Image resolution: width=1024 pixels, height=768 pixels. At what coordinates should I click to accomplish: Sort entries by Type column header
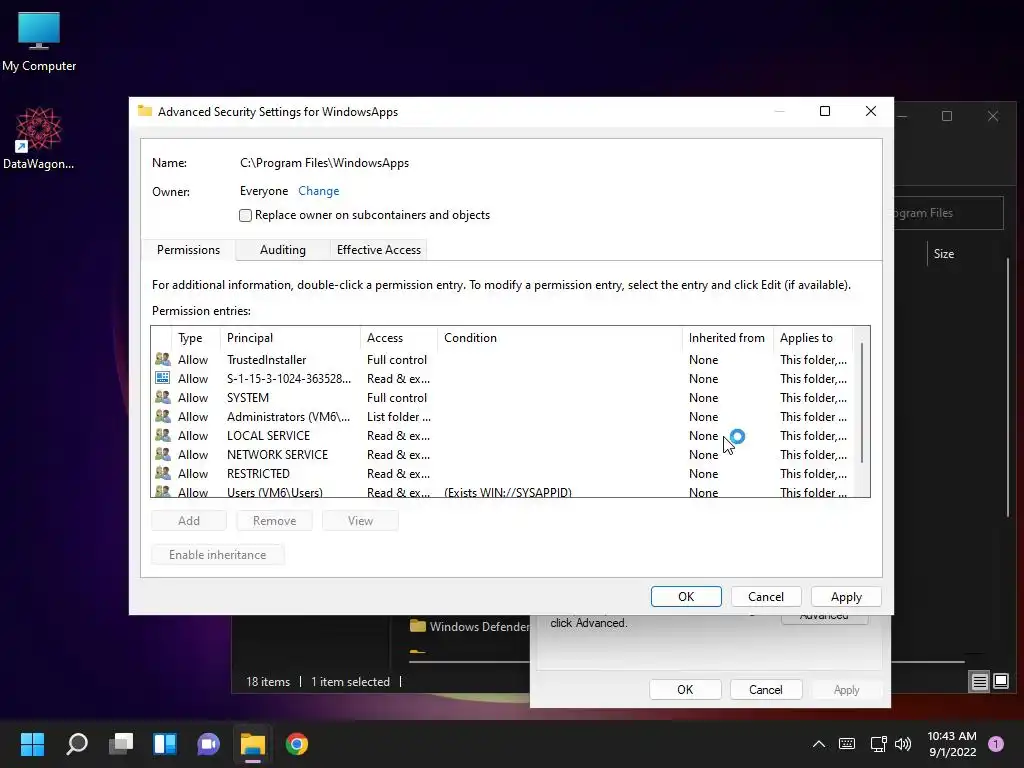coord(195,338)
